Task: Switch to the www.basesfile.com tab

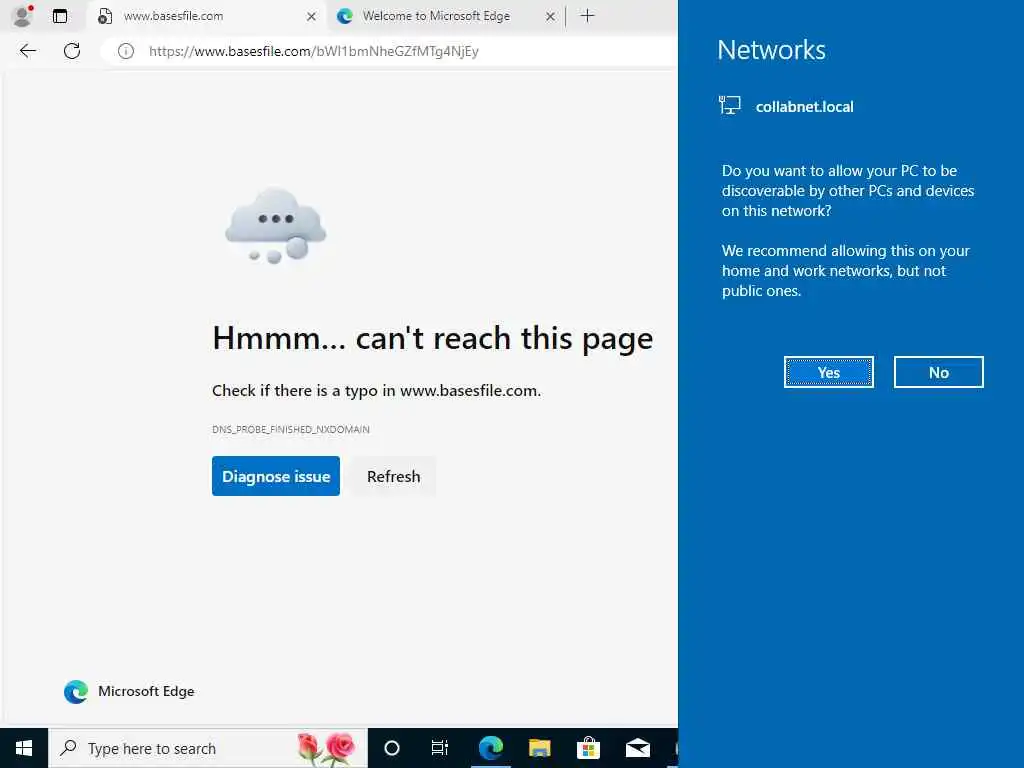Action: (x=205, y=16)
